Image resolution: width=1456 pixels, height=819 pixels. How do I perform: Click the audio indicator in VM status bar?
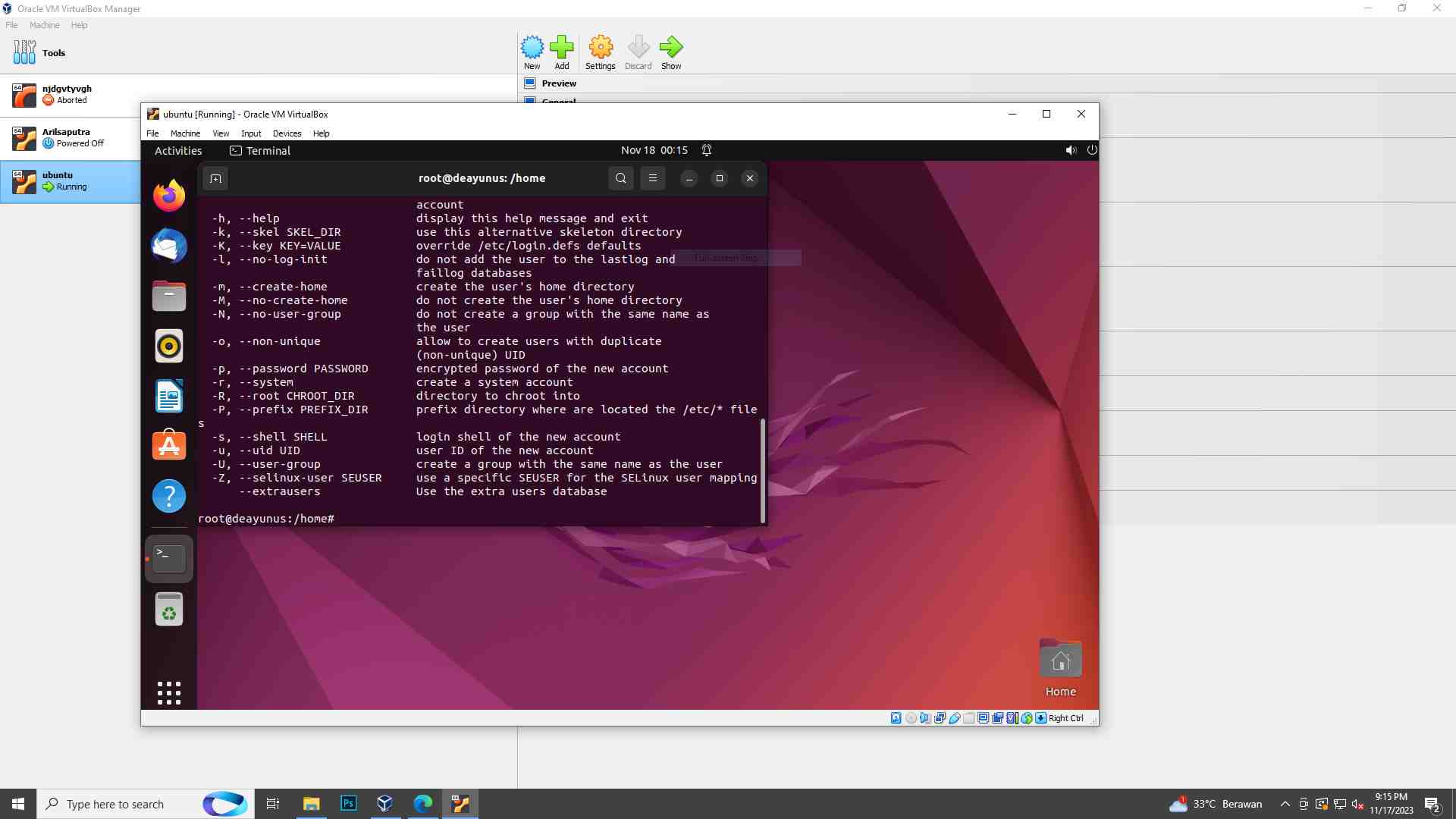(x=925, y=718)
